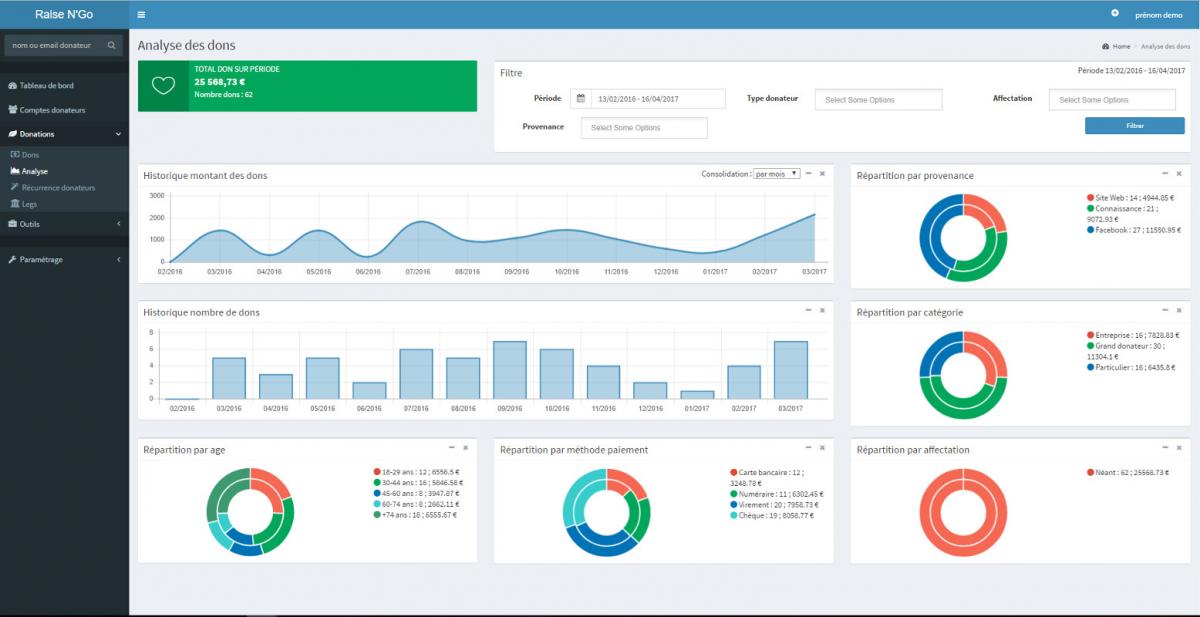Click 'Nombre dons : 62' text
The image size is (1200, 617).
[223, 94]
